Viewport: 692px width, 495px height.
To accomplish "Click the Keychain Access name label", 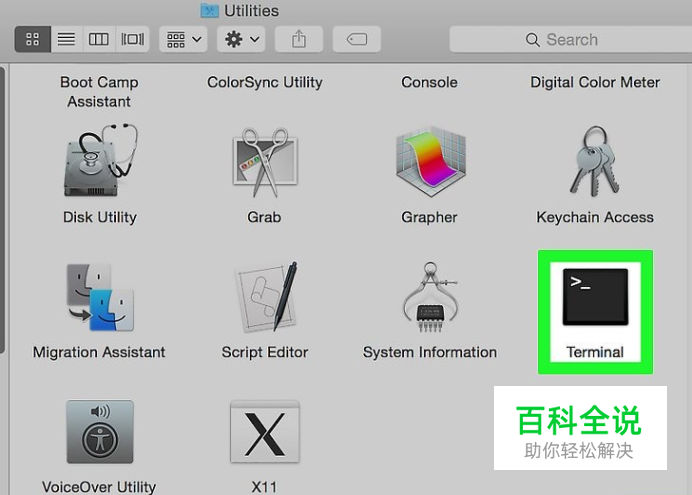I will [x=595, y=217].
